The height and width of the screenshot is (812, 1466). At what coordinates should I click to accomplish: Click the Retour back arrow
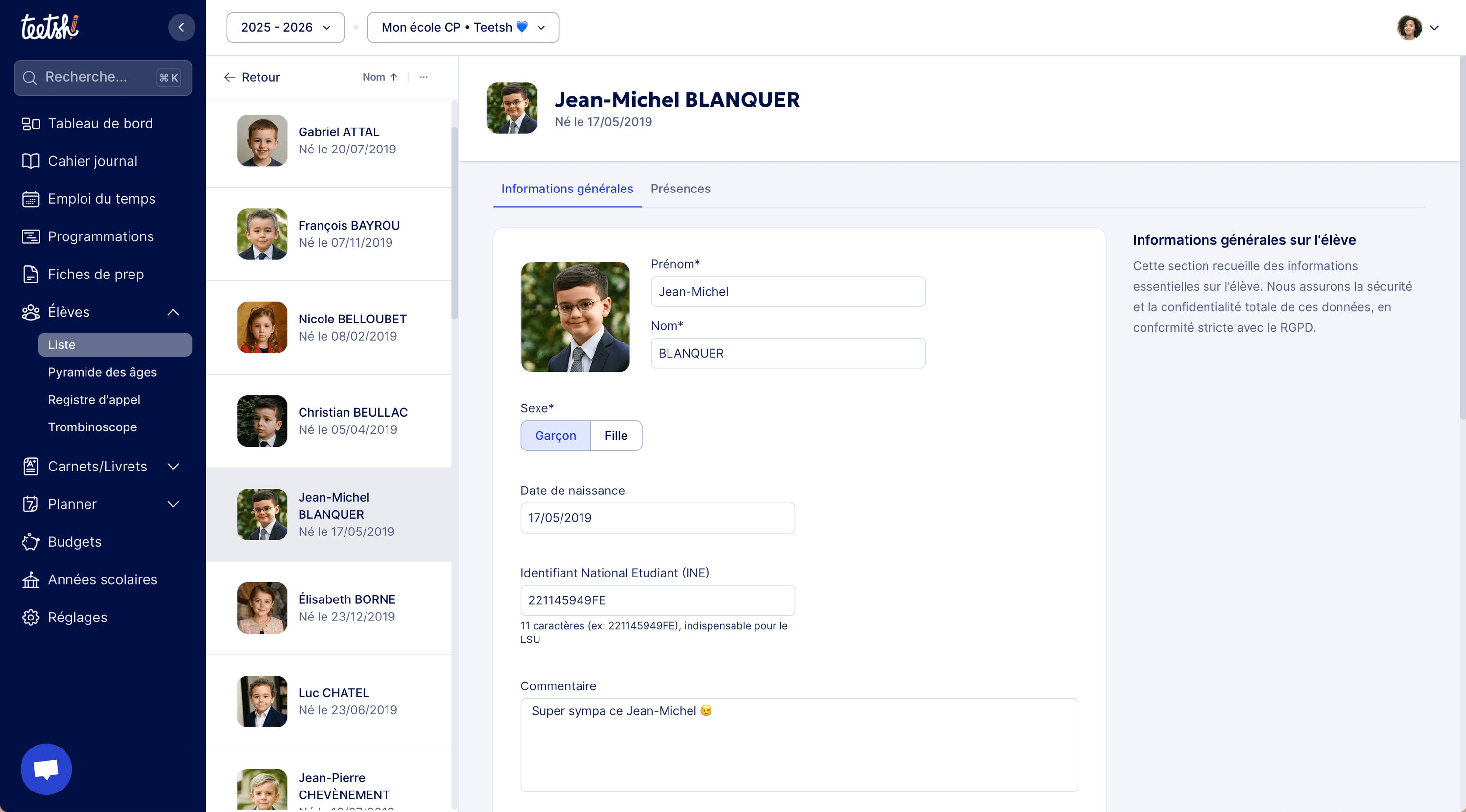(229, 77)
